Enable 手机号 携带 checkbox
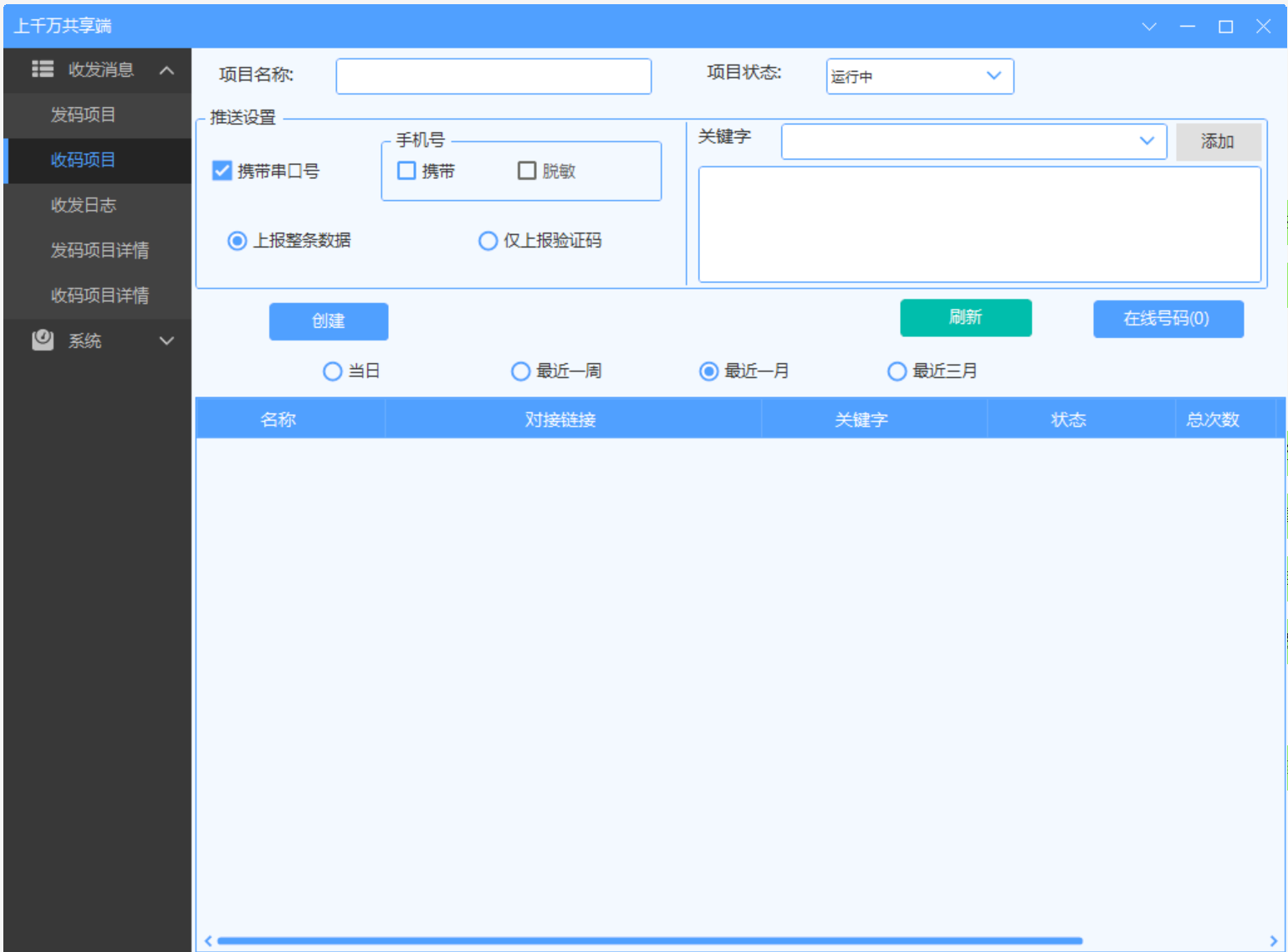 click(x=406, y=171)
